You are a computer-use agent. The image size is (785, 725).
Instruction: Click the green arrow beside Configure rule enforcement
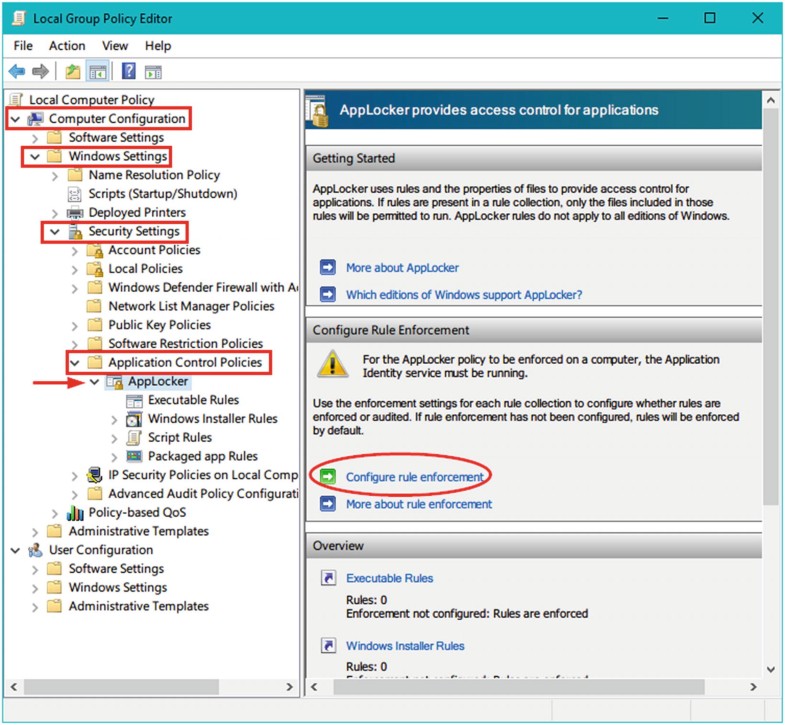[328, 477]
